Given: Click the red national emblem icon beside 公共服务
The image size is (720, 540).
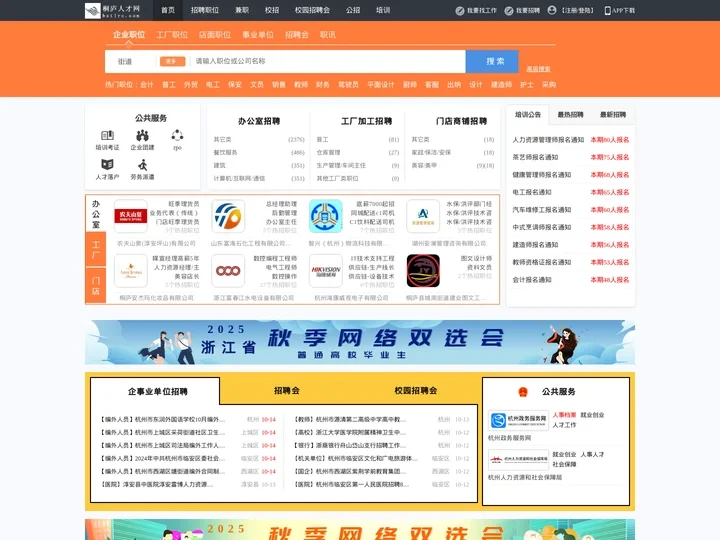Looking at the screenshot, I should 523,392.
